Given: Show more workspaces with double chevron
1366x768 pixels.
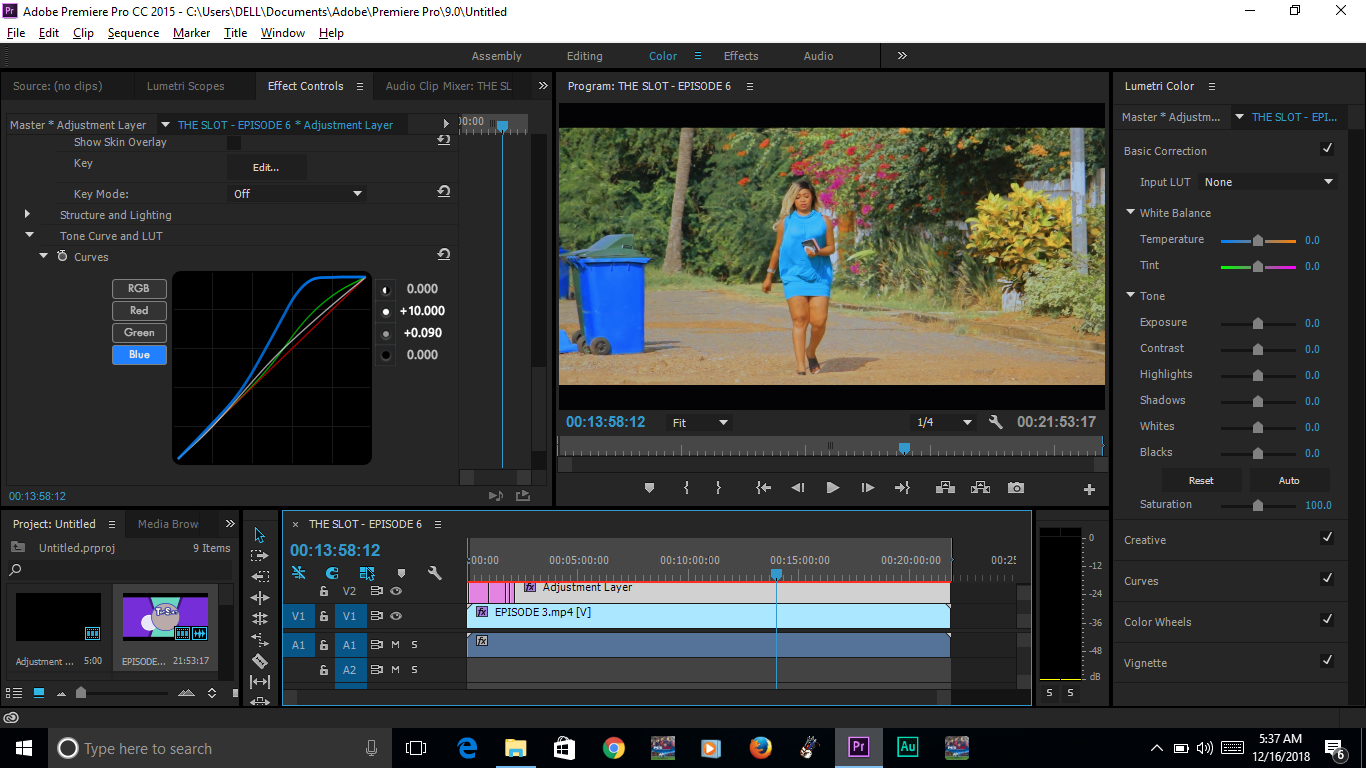Looking at the screenshot, I should point(902,56).
